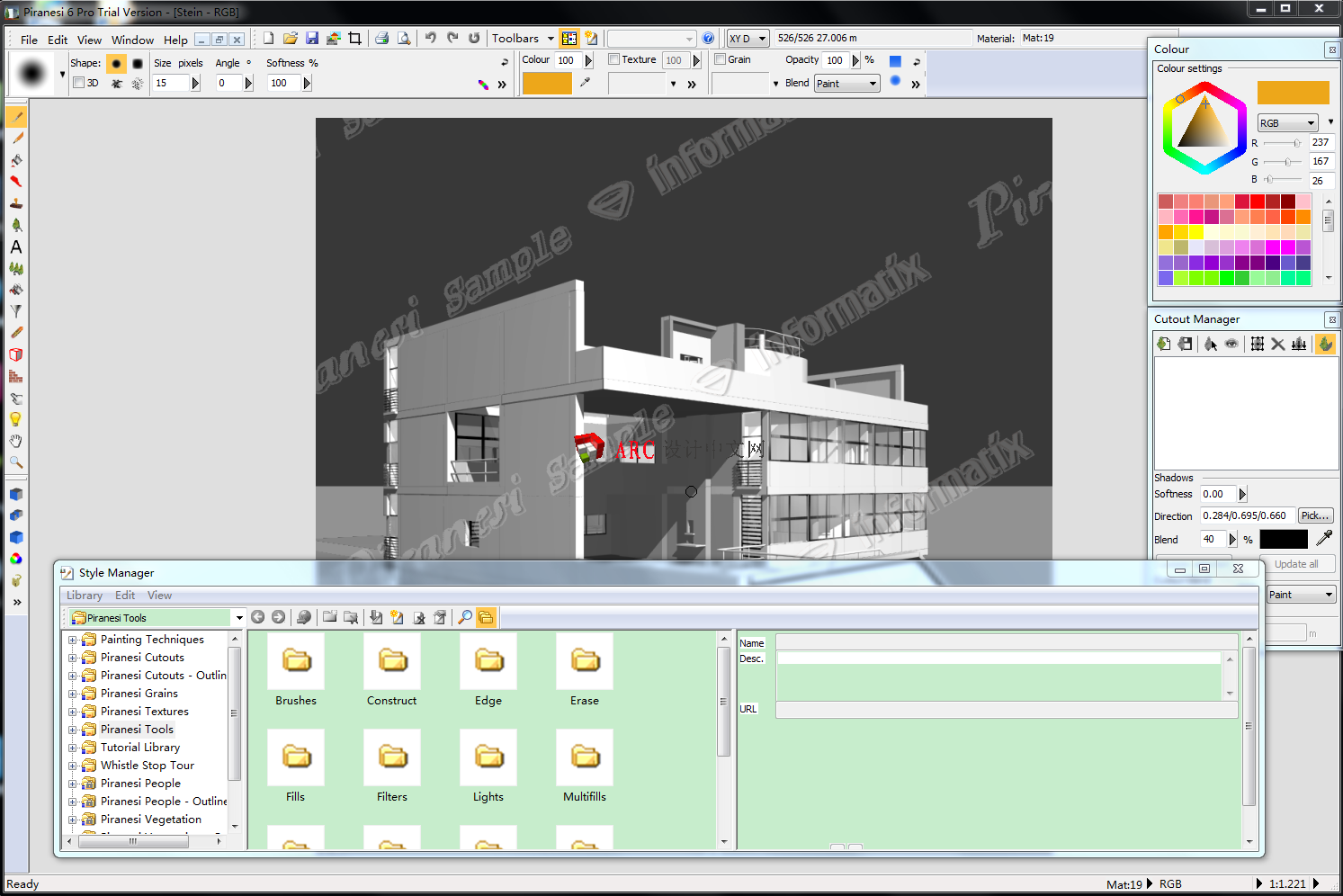The width and height of the screenshot is (1343, 896).
Task: Click the print icon
Action: pos(382,38)
